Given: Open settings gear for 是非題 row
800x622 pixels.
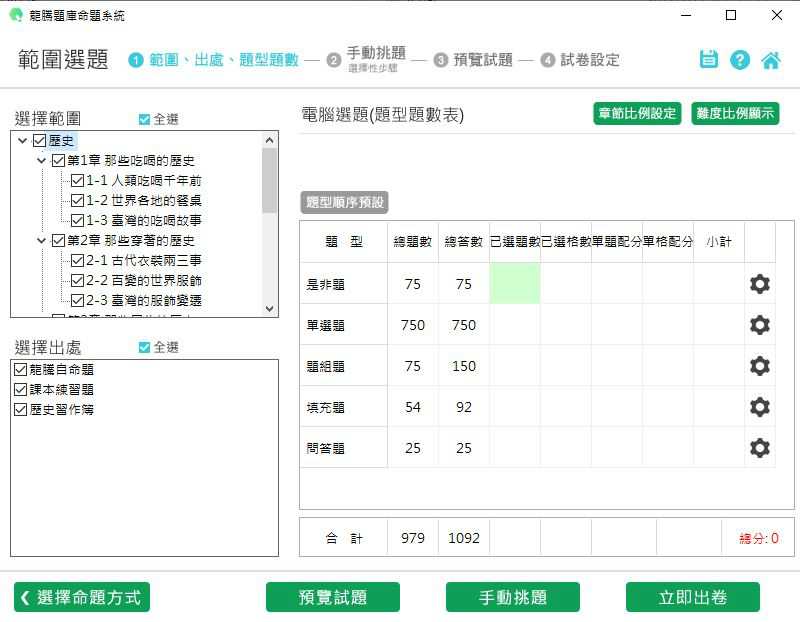Looking at the screenshot, I should [x=760, y=284].
